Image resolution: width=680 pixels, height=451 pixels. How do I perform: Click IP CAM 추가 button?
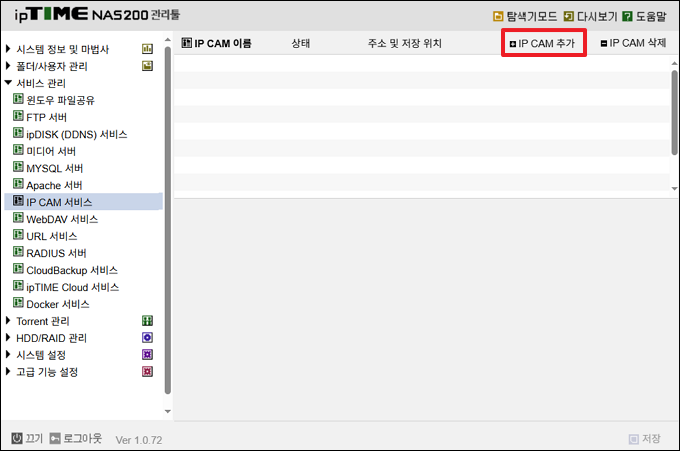pyautogui.click(x=541, y=44)
